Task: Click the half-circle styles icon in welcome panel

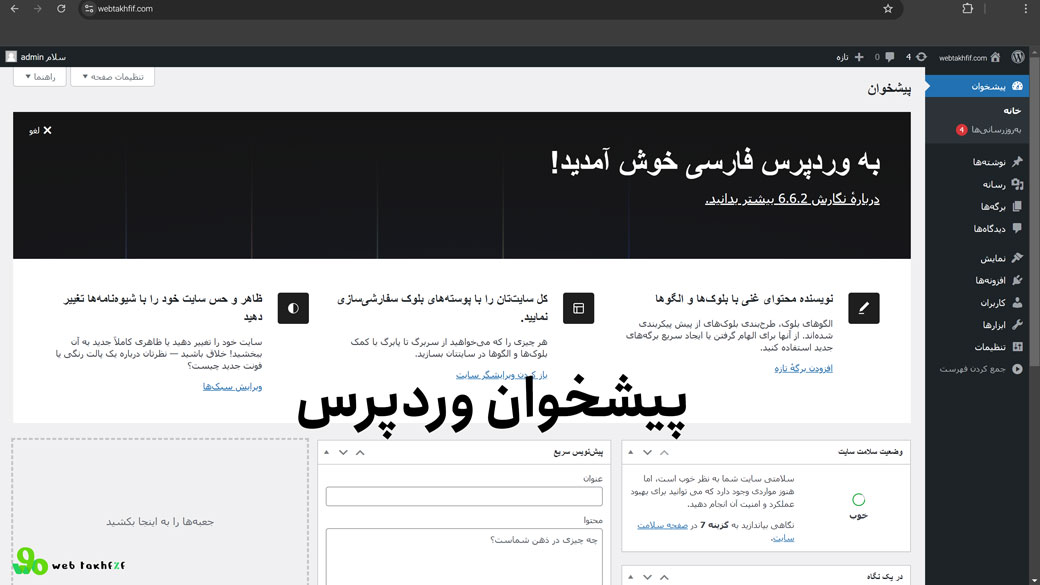Action: [x=293, y=308]
